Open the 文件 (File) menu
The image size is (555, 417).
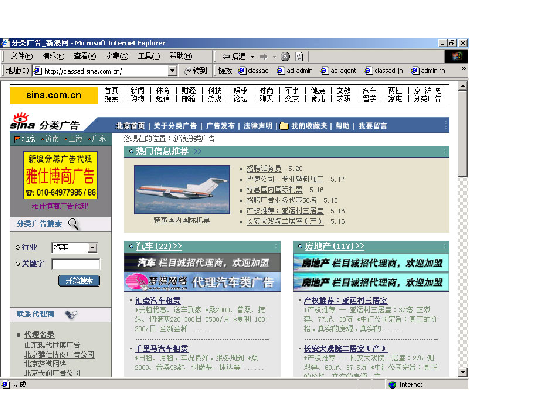[x=21, y=56]
